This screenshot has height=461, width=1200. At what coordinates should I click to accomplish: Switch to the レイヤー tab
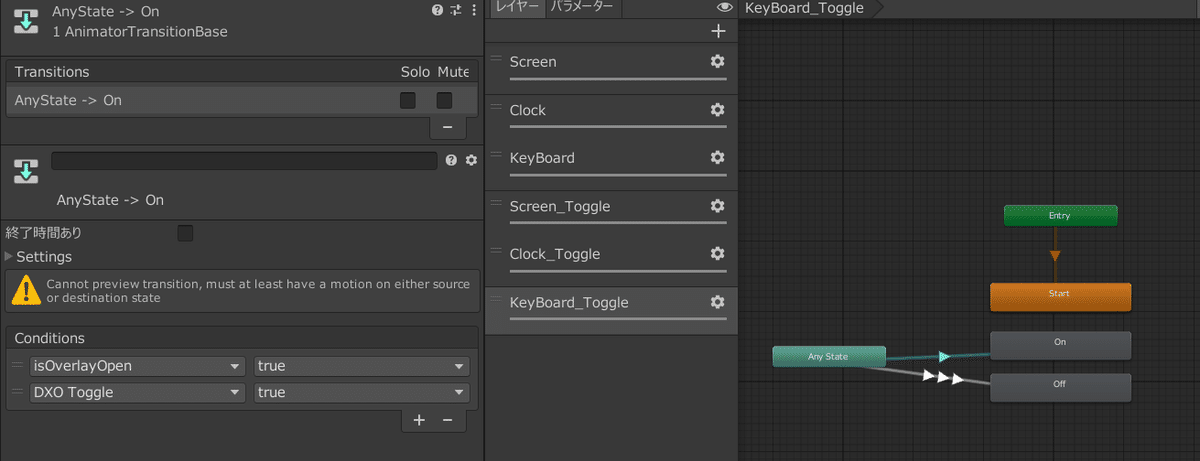pos(517,8)
